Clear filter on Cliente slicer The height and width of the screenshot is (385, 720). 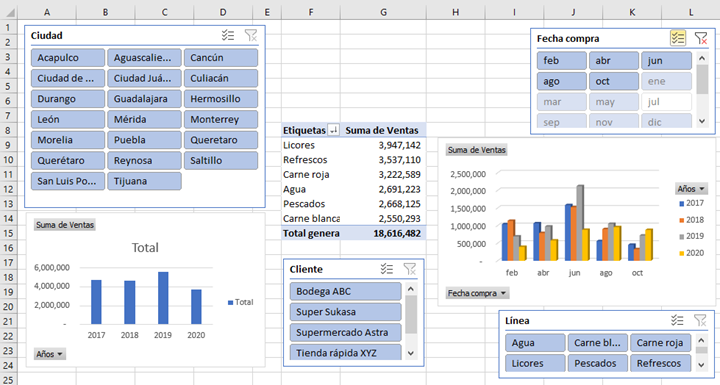(x=410, y=269)
